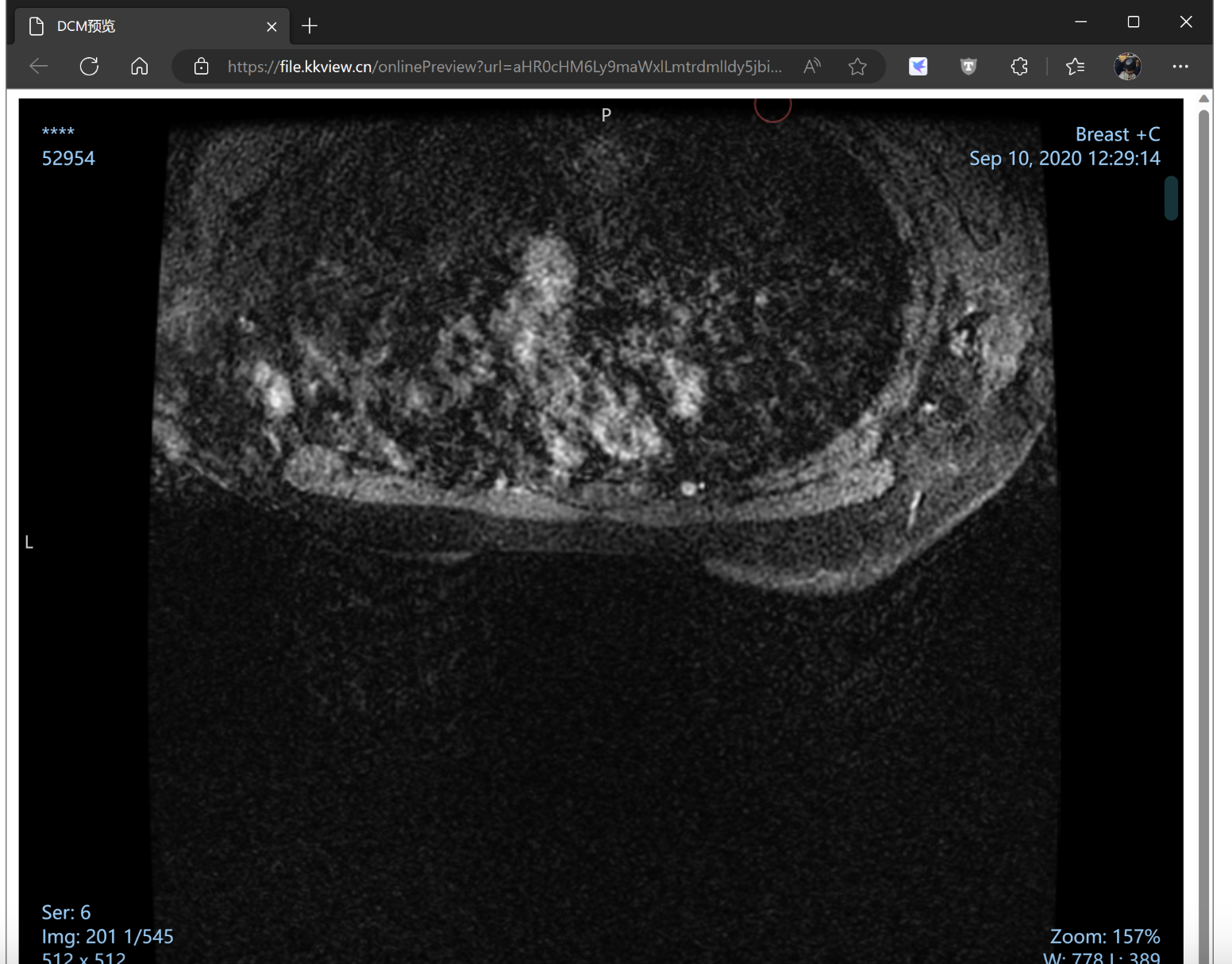The width and height of the screenshot is (1232, 964).
Task: Click the gray page scrollbar thumb
Action: 1203,476
